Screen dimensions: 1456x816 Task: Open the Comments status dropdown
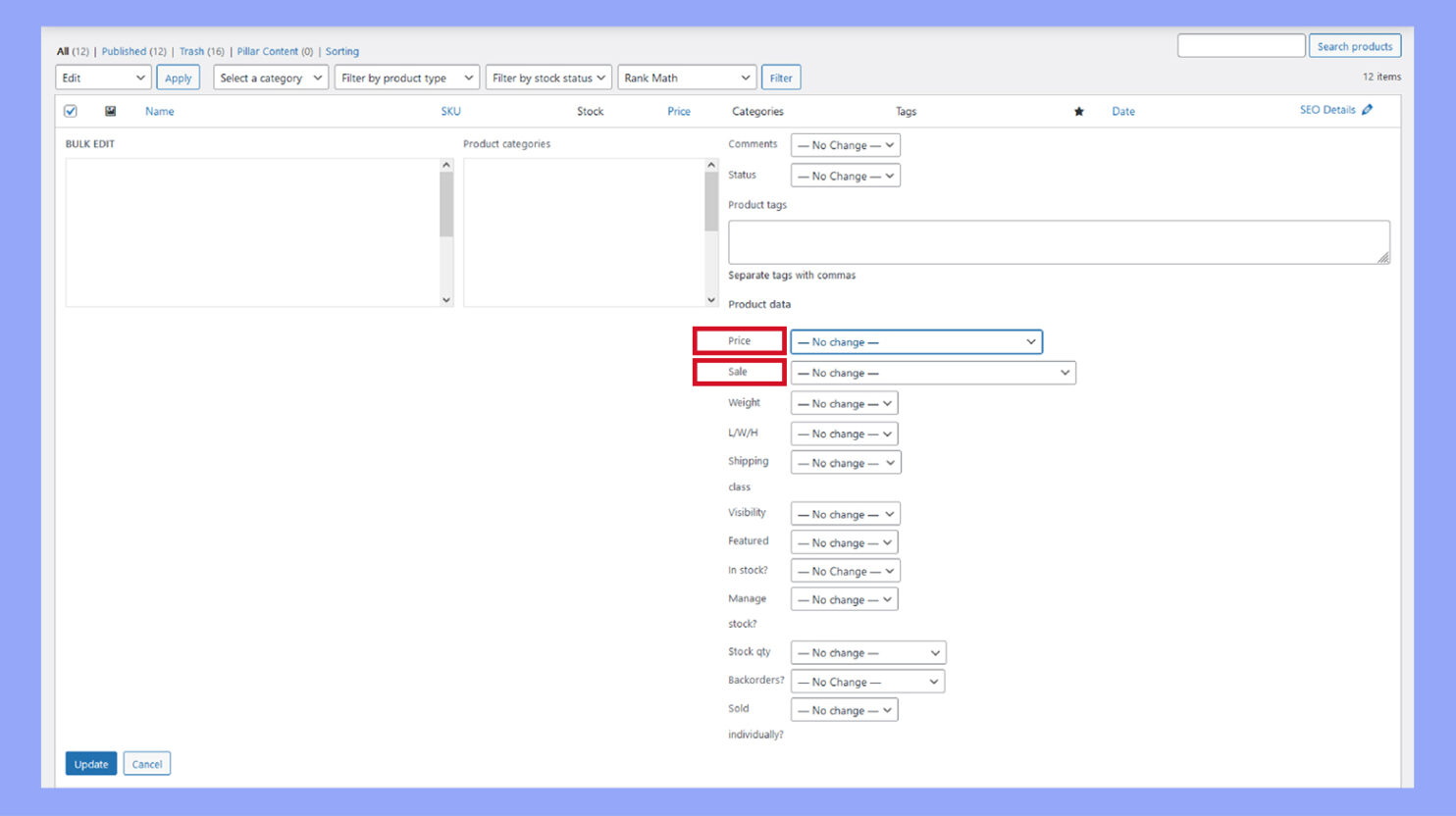[845, 144]
